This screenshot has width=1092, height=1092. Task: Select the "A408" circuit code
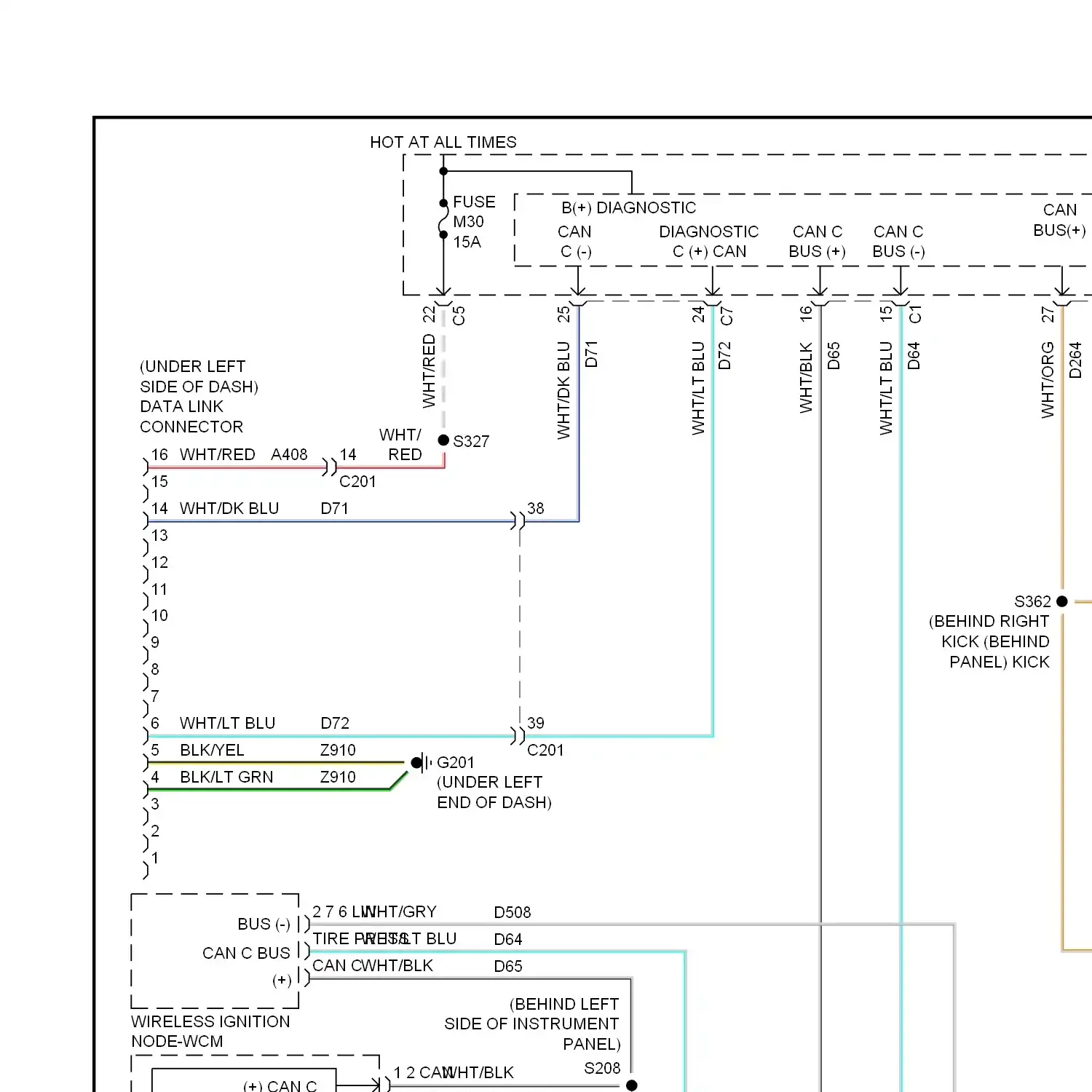click(x=289, y=454)
